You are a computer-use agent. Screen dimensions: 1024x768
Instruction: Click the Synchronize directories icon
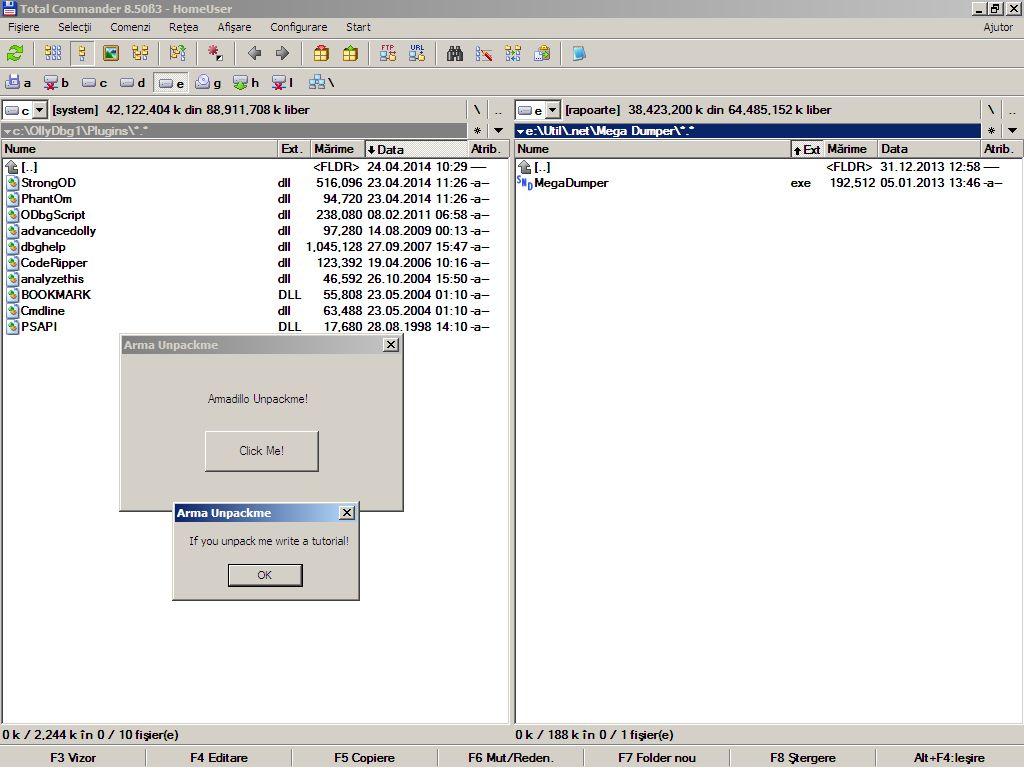tap(513, 53)
